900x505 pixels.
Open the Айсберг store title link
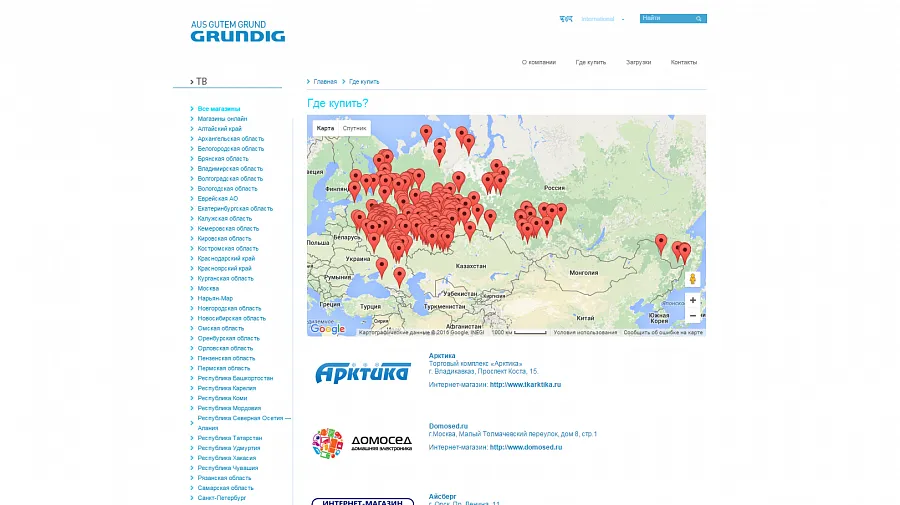tap(443, 496)
